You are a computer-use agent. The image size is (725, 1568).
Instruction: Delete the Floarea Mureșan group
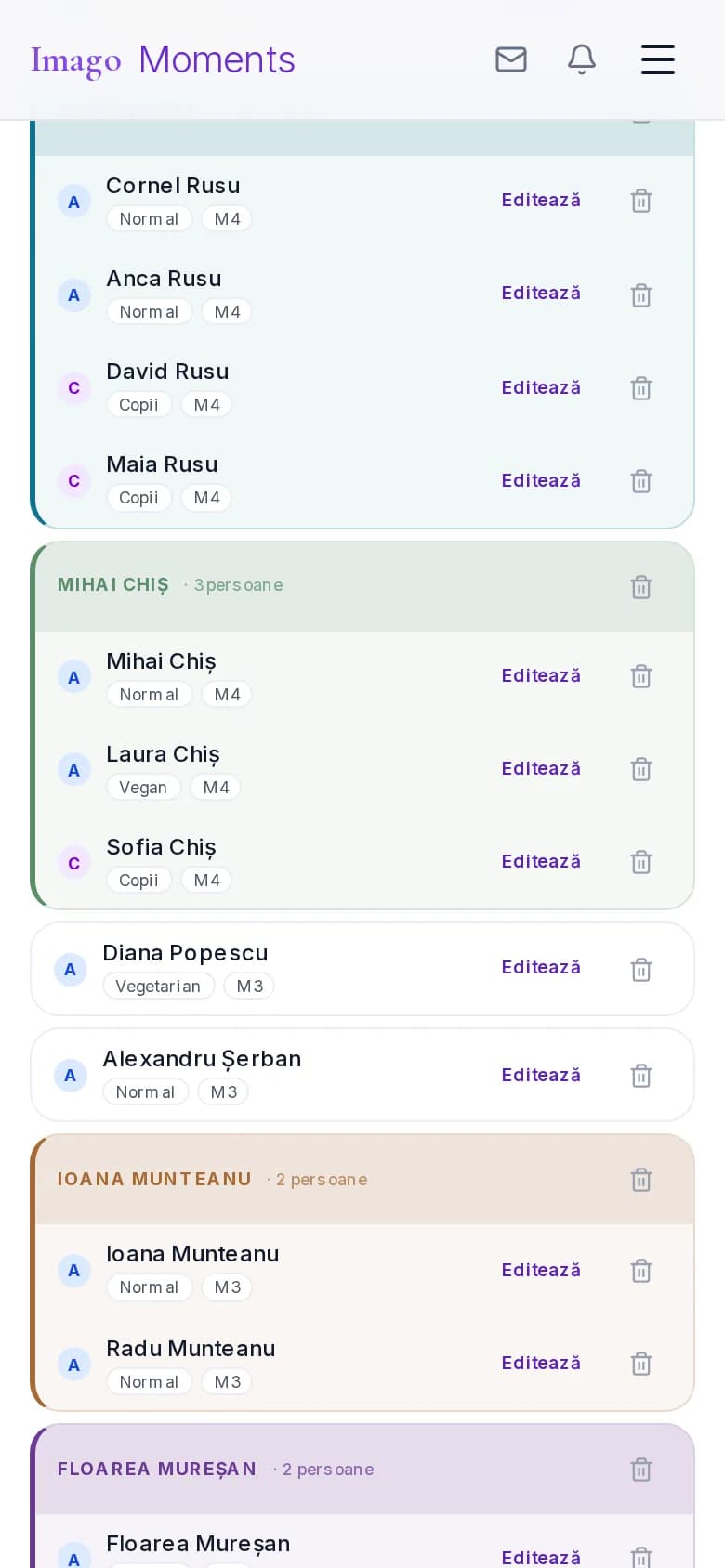(641, 1469)
